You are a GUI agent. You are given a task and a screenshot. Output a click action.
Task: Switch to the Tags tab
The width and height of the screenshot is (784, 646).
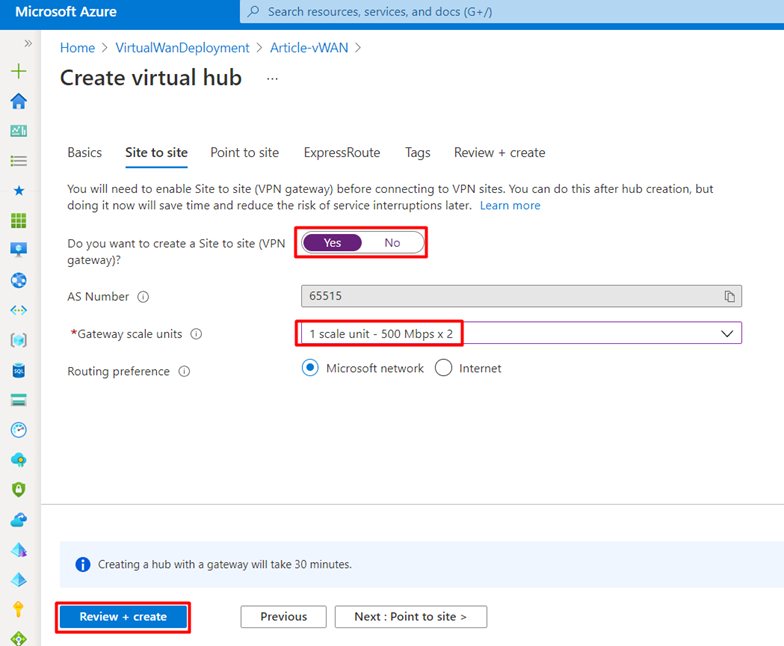[x=418, y=152]
